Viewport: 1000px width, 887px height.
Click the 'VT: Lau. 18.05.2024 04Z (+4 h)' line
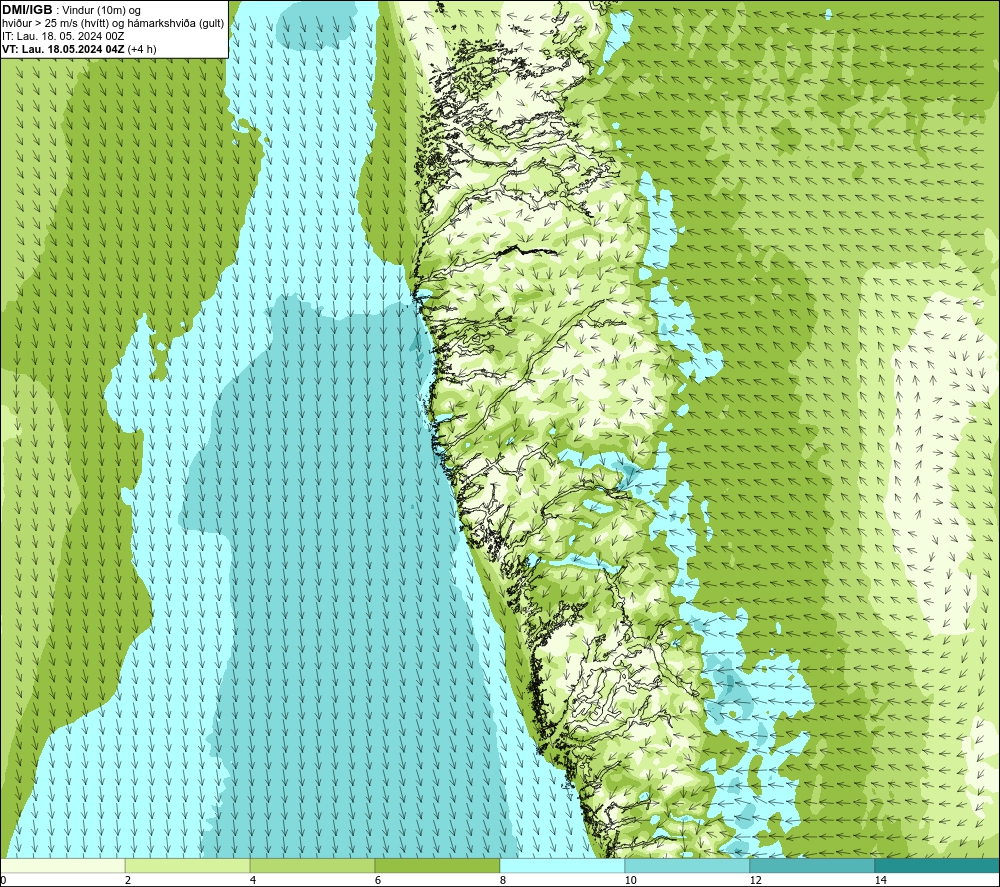coord(79,49)
